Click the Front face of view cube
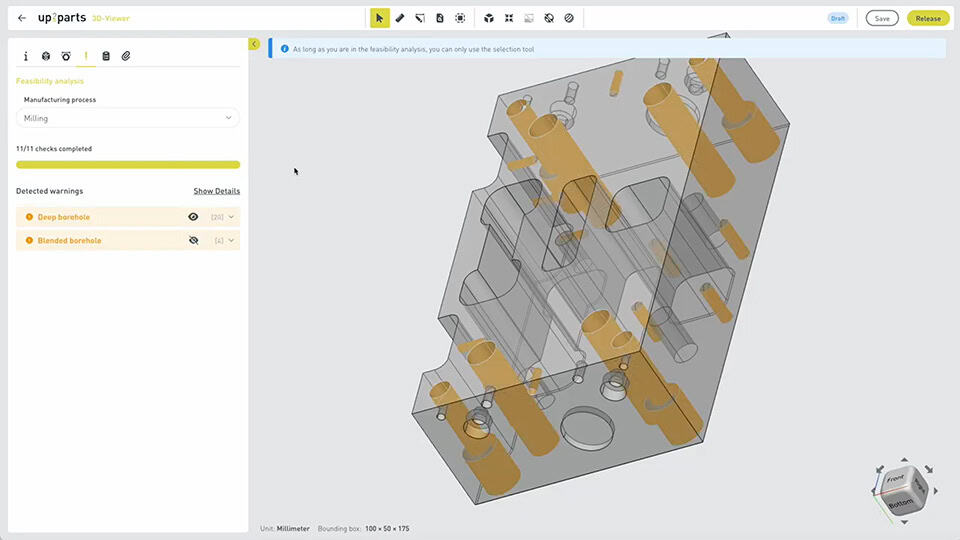The image size is (960, 540). 896,478
